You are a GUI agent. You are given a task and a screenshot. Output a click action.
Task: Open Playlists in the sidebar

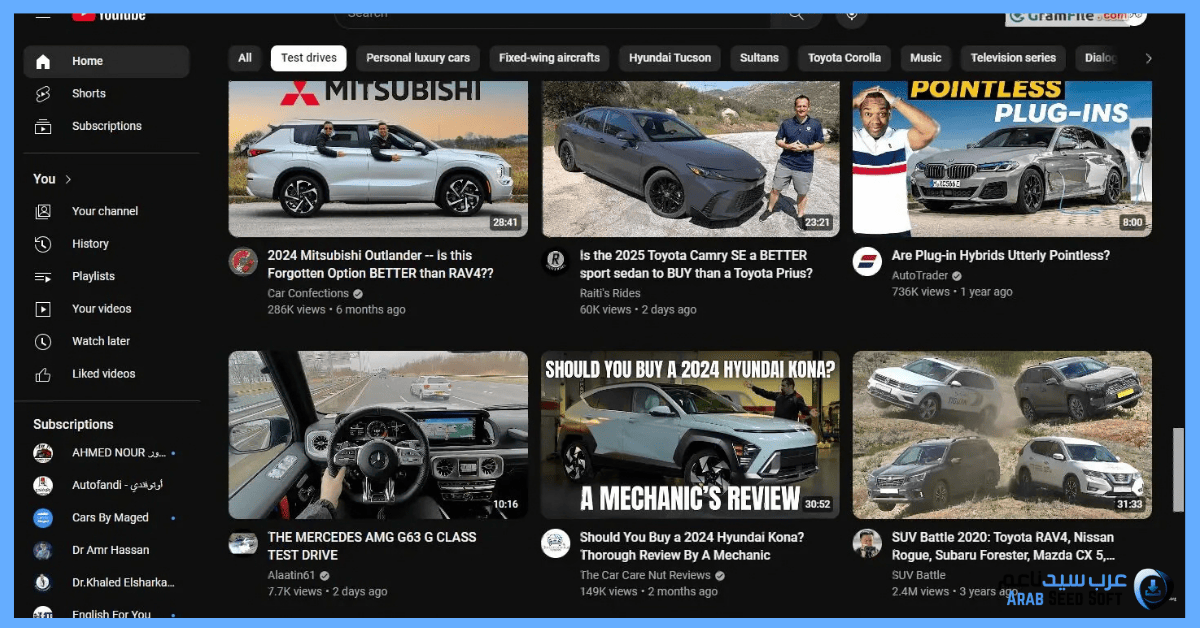coord(93,276)
